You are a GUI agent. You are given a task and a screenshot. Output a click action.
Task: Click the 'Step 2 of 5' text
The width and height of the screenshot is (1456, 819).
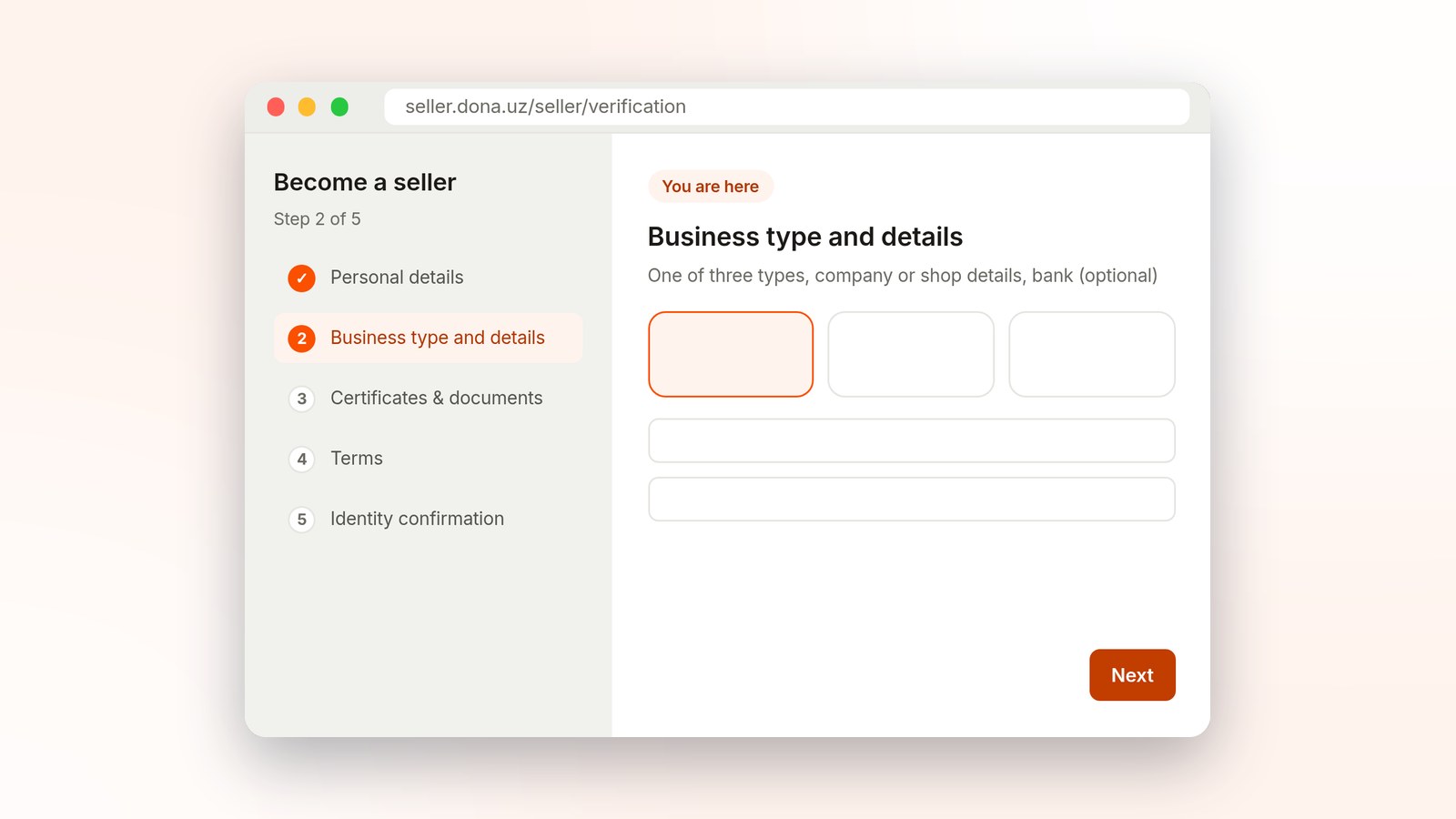tap(318, 219)
